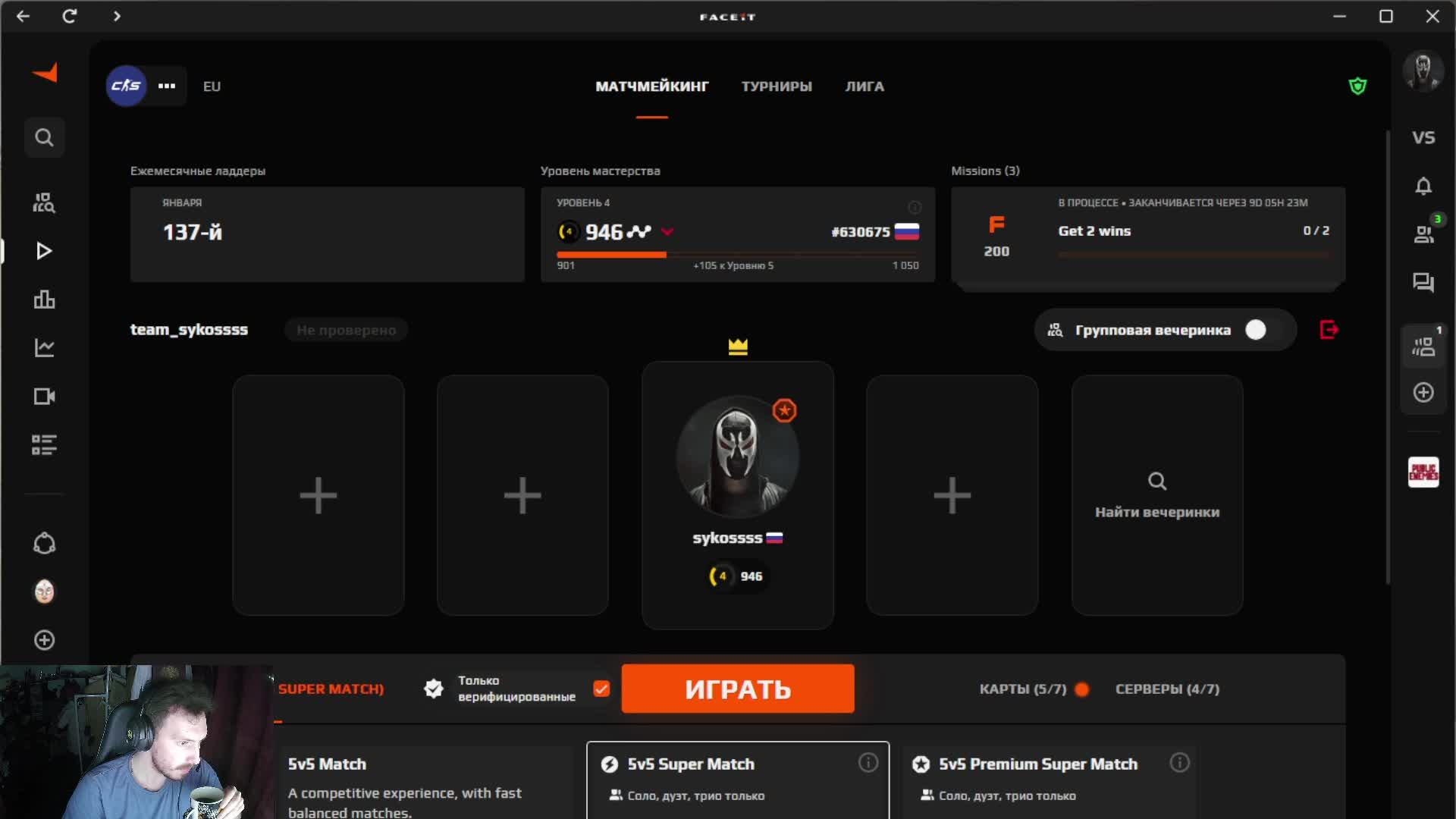
Task: Add player in second empty party slot
Action: tap(522, 495)
